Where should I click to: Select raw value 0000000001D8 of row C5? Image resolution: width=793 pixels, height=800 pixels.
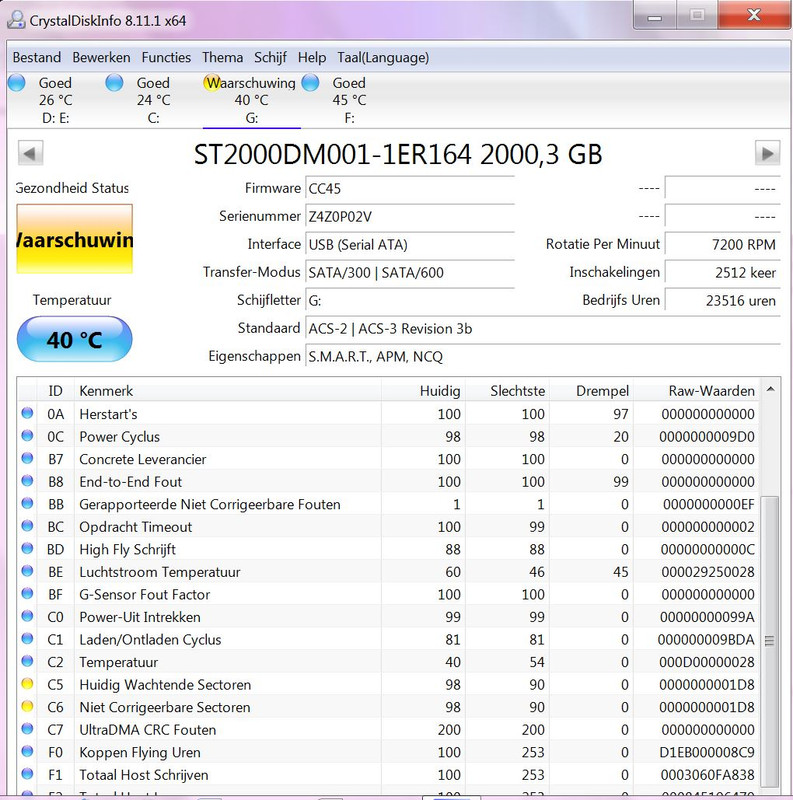pyautogui.click(x=706, y=685)
